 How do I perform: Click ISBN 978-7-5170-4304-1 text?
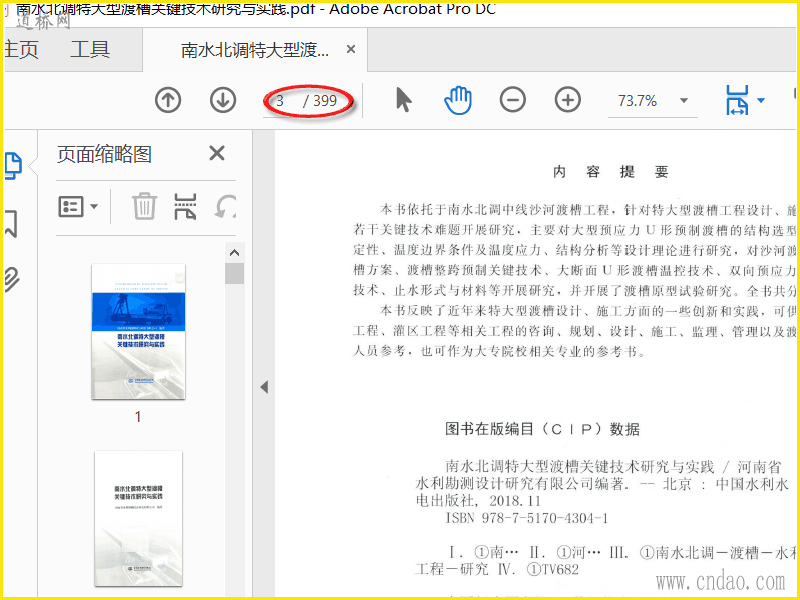tap(527, 518)
